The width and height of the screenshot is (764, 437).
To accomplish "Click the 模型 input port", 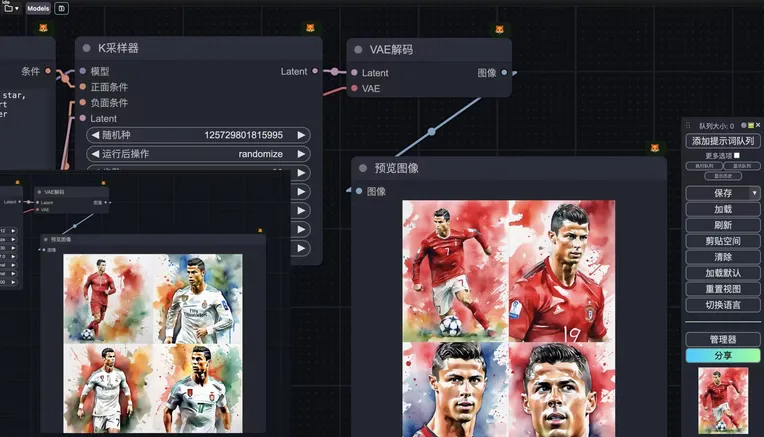I will tap(83, 71).
